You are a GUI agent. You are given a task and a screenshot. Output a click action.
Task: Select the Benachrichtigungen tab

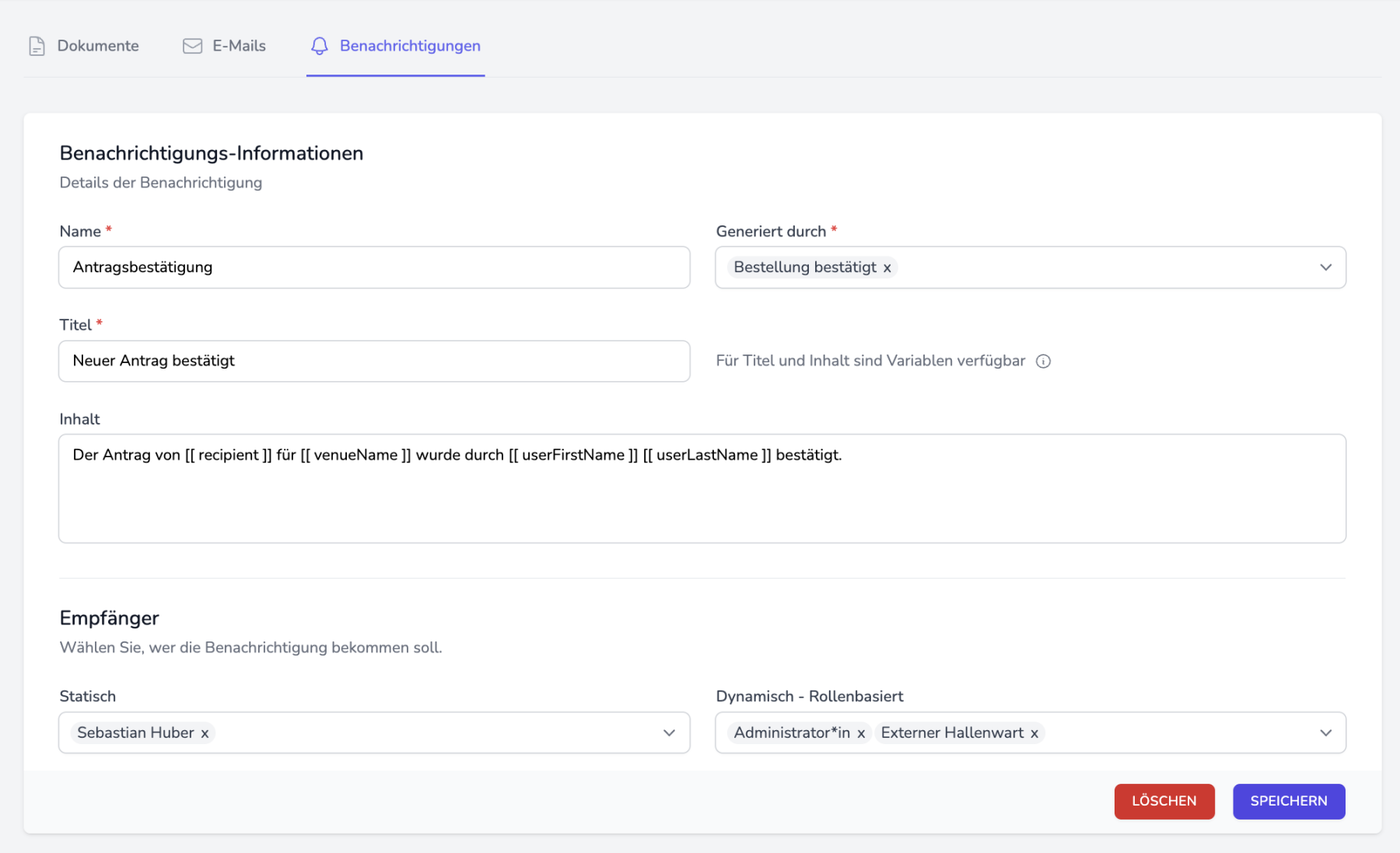coord(410,46)
